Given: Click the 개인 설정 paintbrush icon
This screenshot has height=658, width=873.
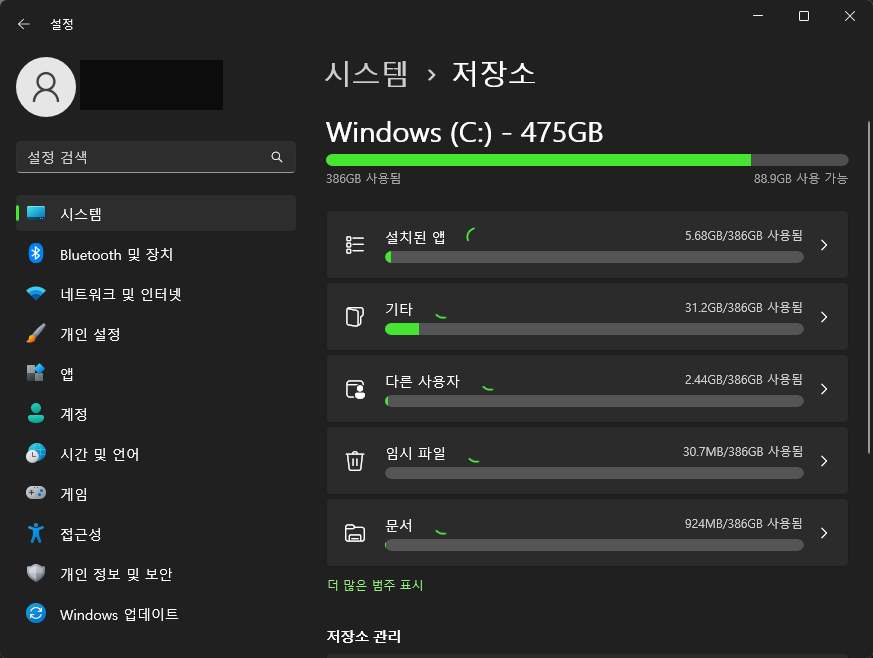Looking at the screenshot, I should [x=36, y=333].
